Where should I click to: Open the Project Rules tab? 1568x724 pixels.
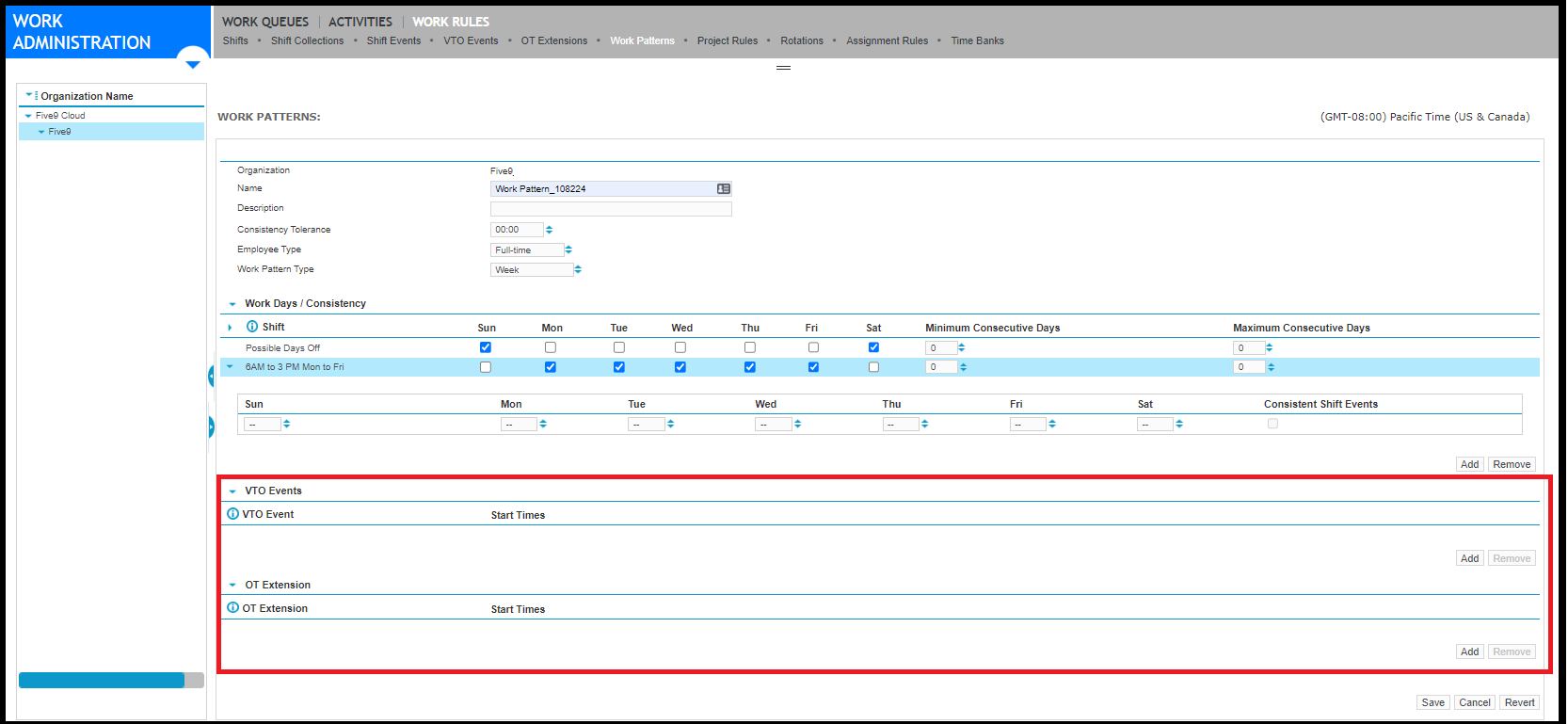pyautogui.click(x=728, y=40)
